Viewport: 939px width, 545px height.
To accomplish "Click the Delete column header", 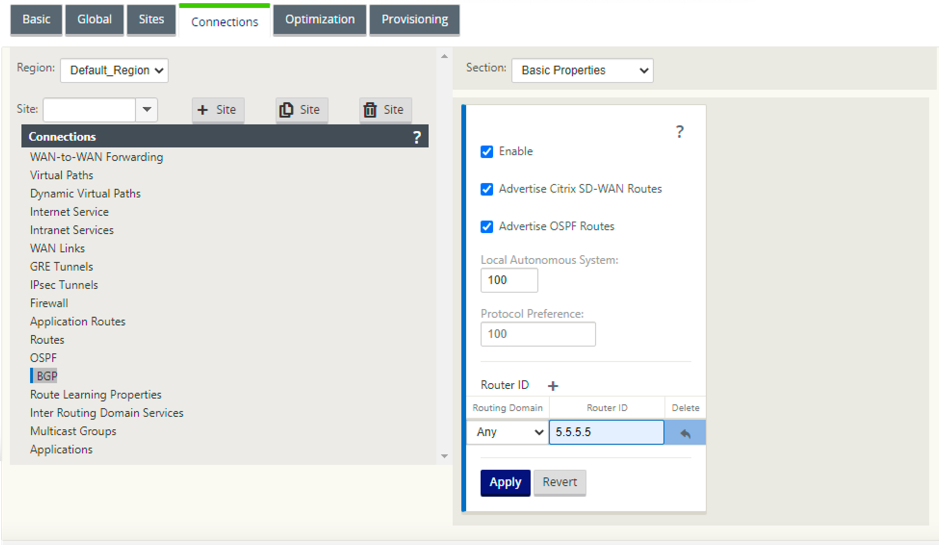I will [686, 408].
